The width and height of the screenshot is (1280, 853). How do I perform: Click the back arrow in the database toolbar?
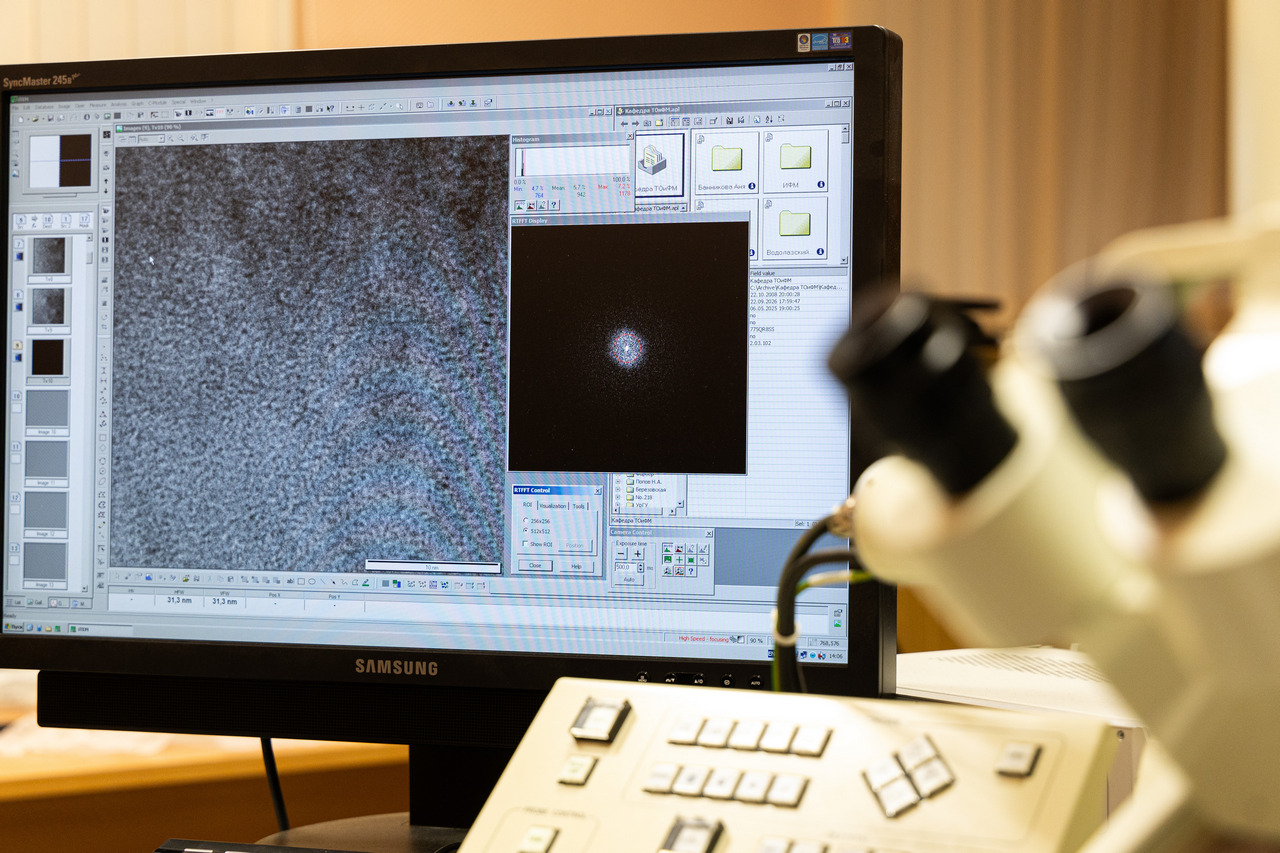pos(624,123)
